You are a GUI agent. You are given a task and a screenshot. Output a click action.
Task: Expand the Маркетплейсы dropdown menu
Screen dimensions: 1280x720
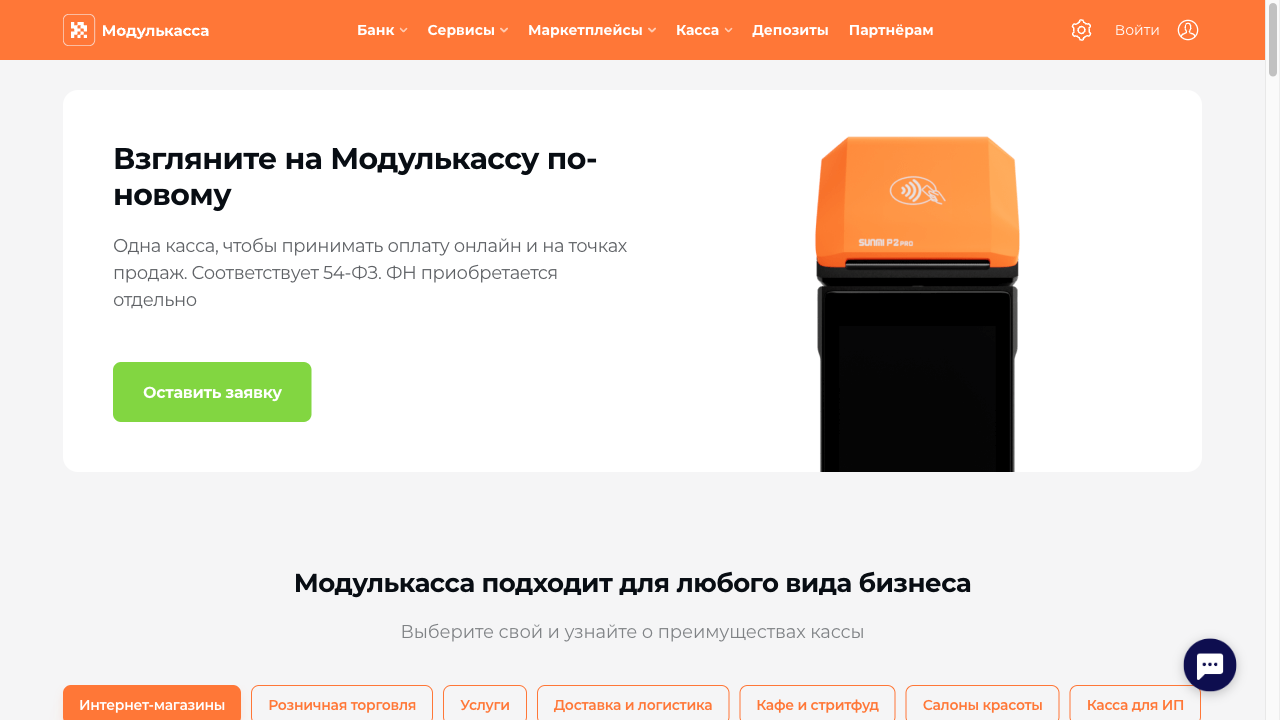point(592,30)
